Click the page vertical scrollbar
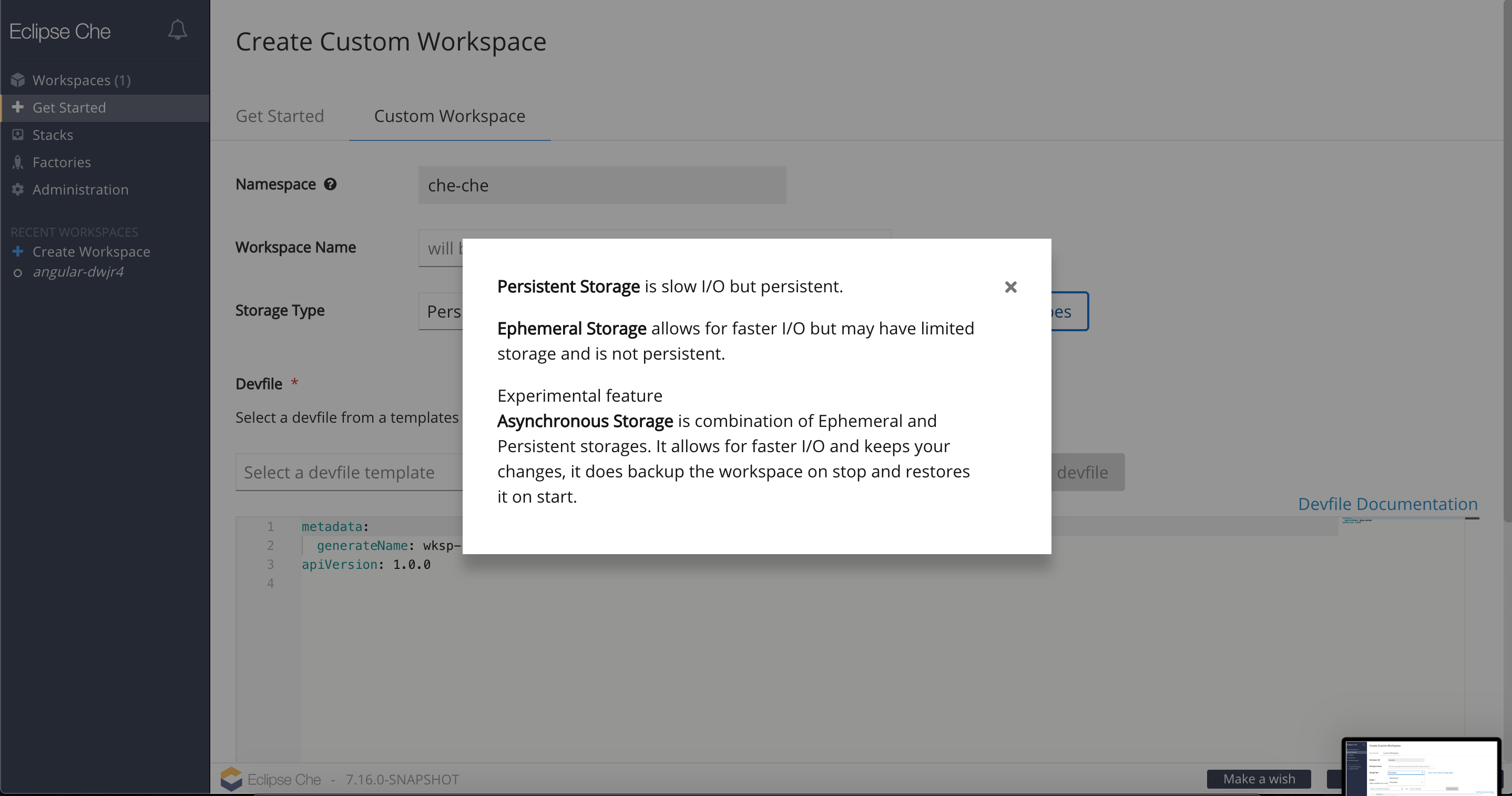Viewport: 1512px width, 796px height. (x=1507, y=261)
